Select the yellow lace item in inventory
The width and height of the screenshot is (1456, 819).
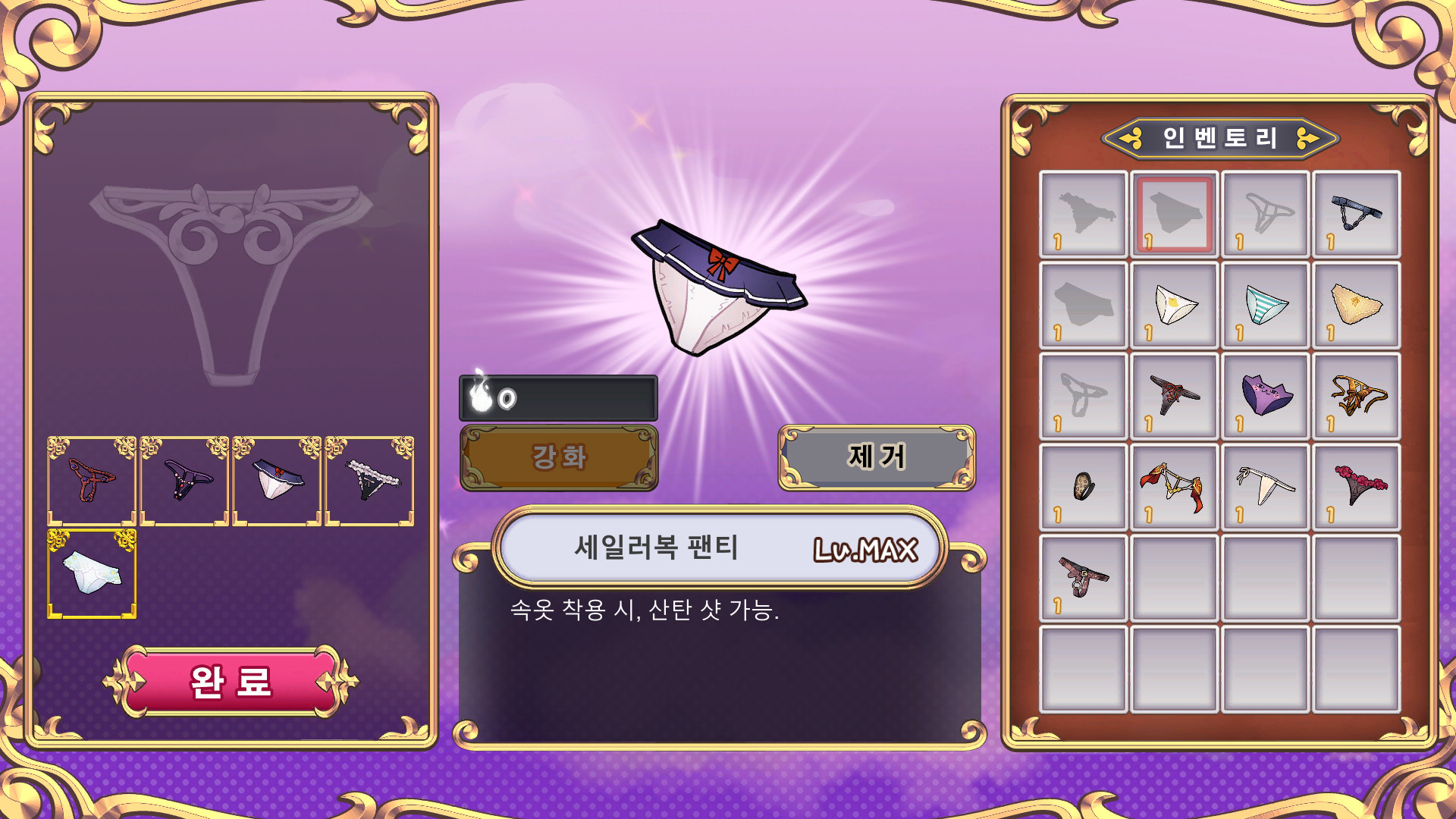(x=1357, y=306)
